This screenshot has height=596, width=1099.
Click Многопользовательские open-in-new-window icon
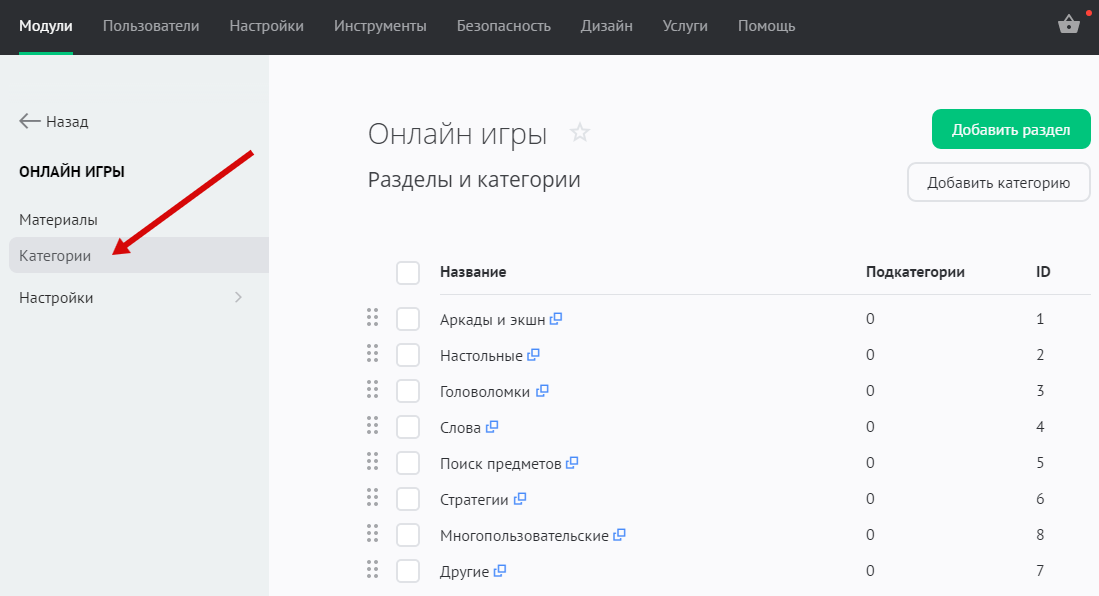(619, 535)
